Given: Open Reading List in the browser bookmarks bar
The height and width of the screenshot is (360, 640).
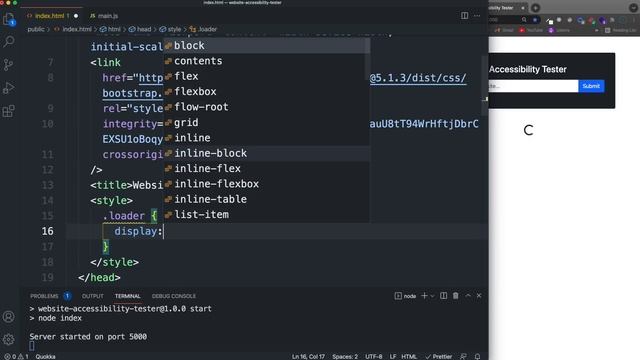Looking at the screenshot, I should point(620,30).
